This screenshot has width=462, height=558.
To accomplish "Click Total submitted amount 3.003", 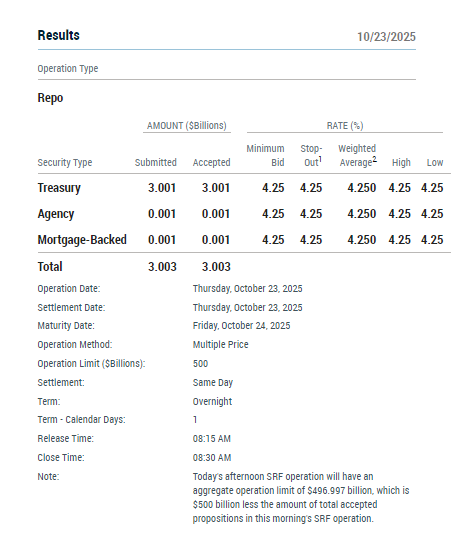I will pos(162,267).
